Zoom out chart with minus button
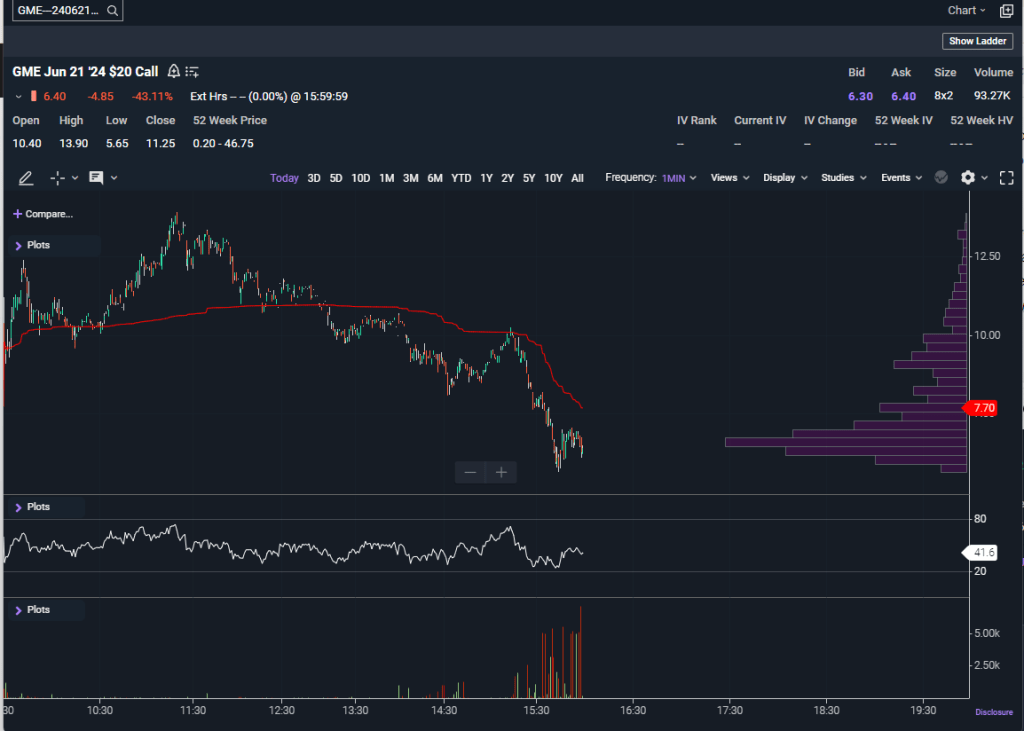1024x731 pixels. click(x=470, y=472)
